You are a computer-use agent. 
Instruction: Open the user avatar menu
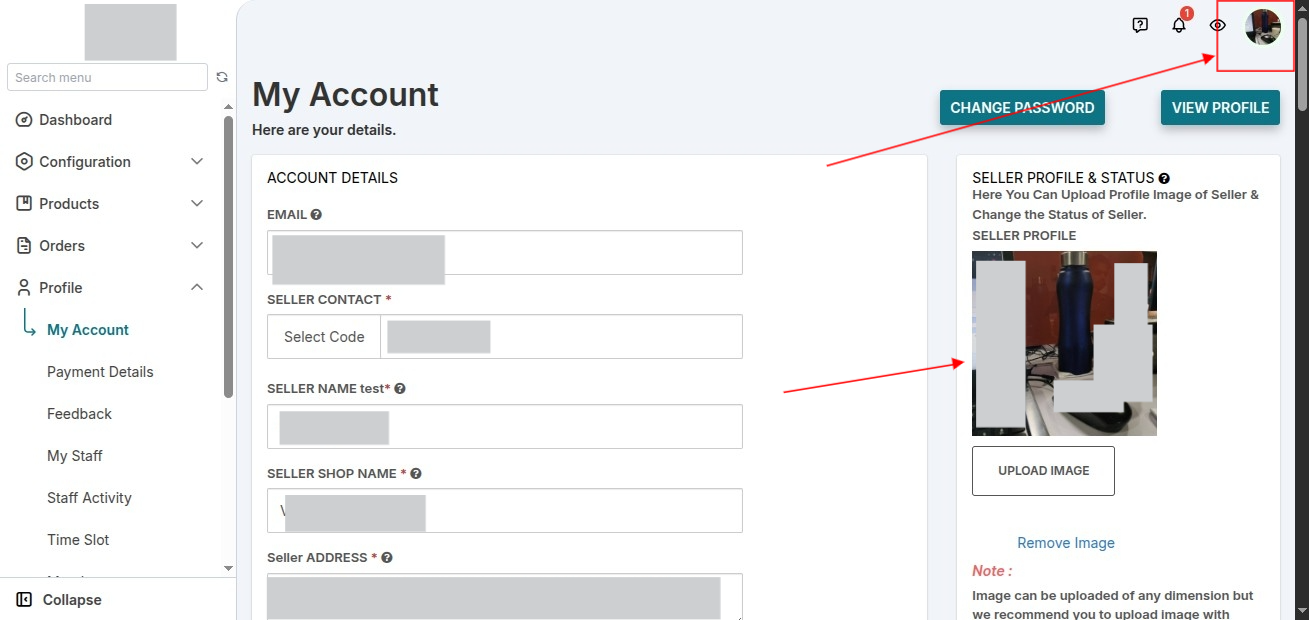(x=1263, y=27)
